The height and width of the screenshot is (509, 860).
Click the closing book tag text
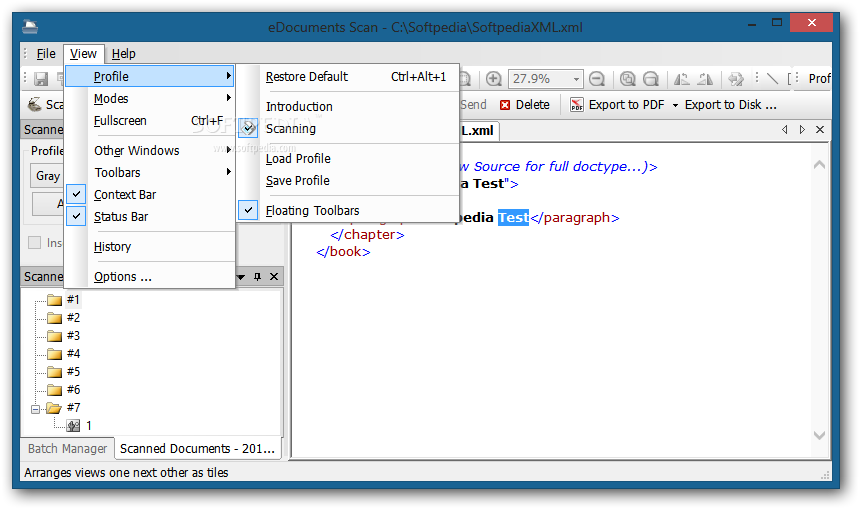pyautogui.click(x=343, y=252)
